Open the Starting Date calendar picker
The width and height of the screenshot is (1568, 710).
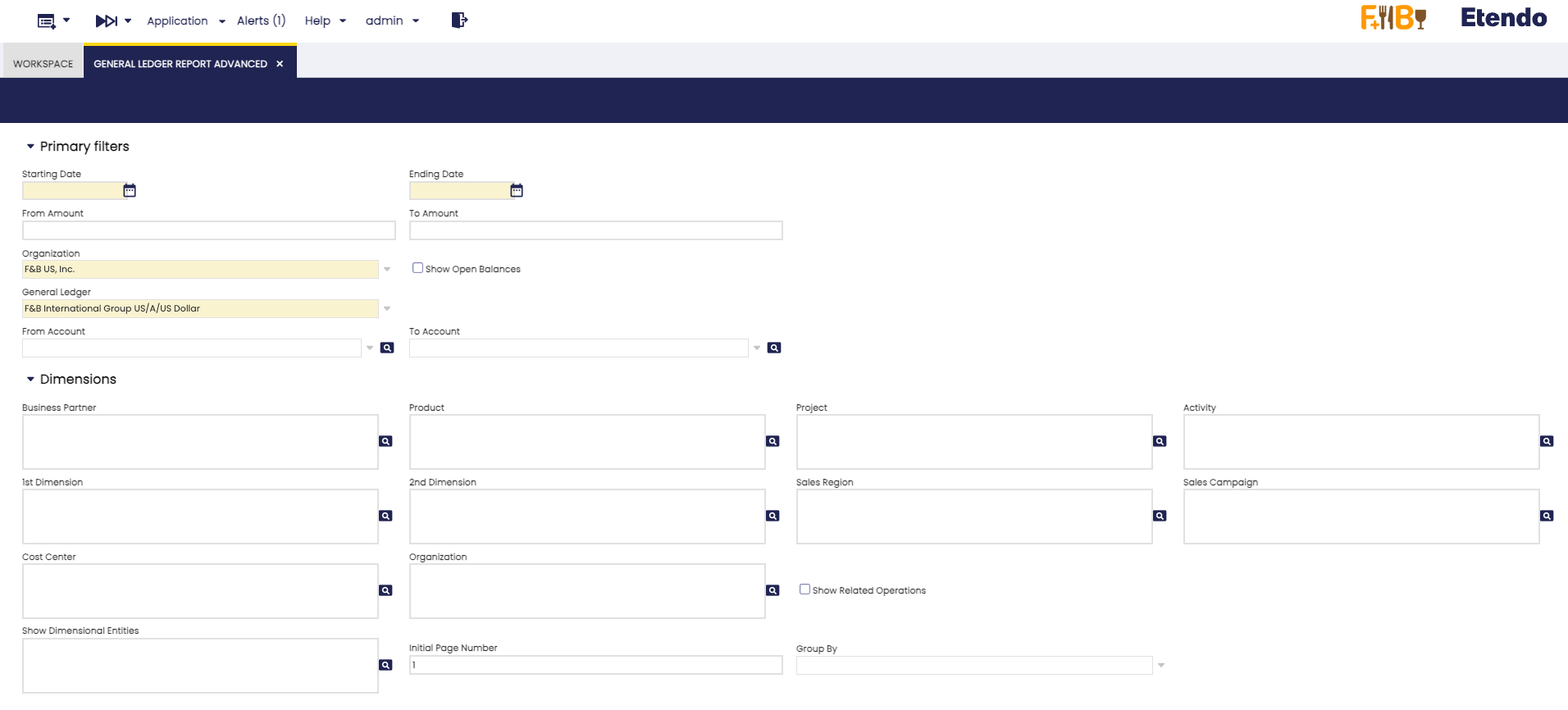(x=130, y=190)
